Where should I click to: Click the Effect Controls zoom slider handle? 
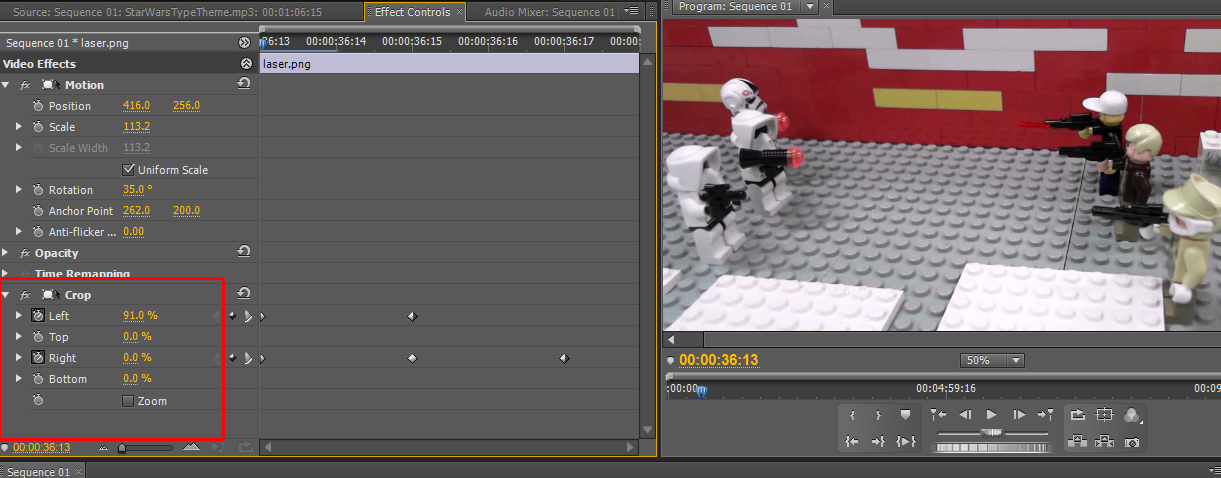click(x=122, y=448)
